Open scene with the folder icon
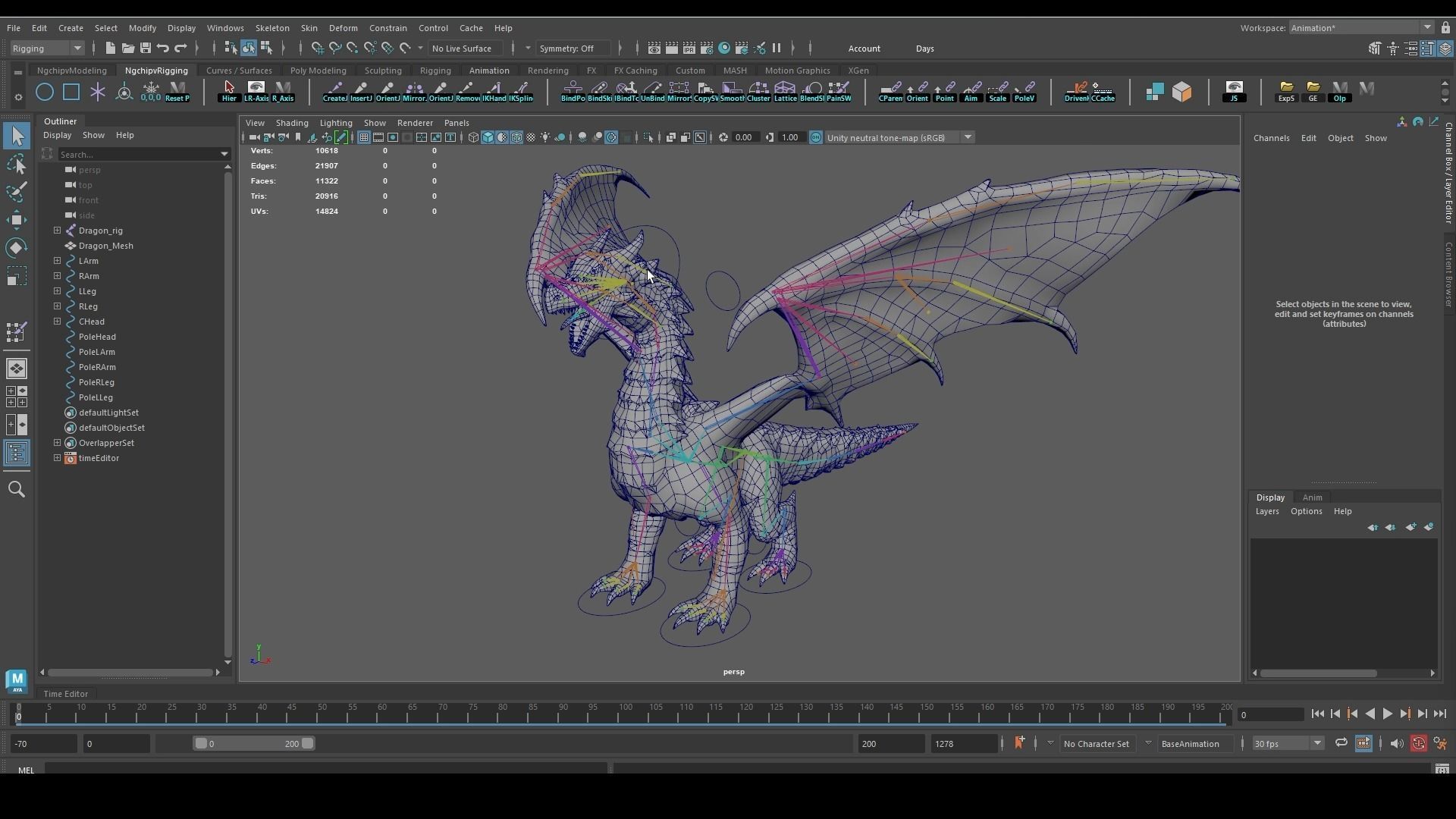1456x819 pixels. 127,48
